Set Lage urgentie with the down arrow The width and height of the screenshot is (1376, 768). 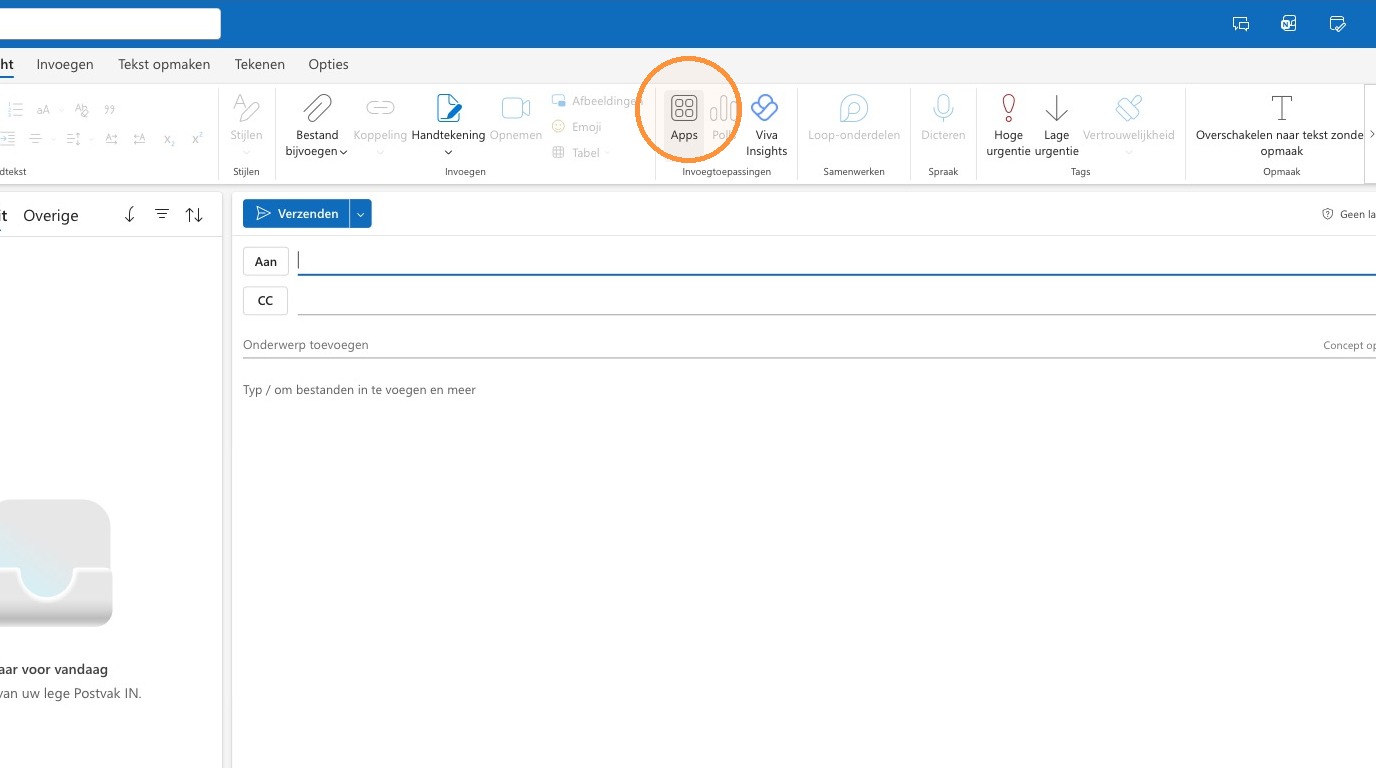pos(1056,107)
